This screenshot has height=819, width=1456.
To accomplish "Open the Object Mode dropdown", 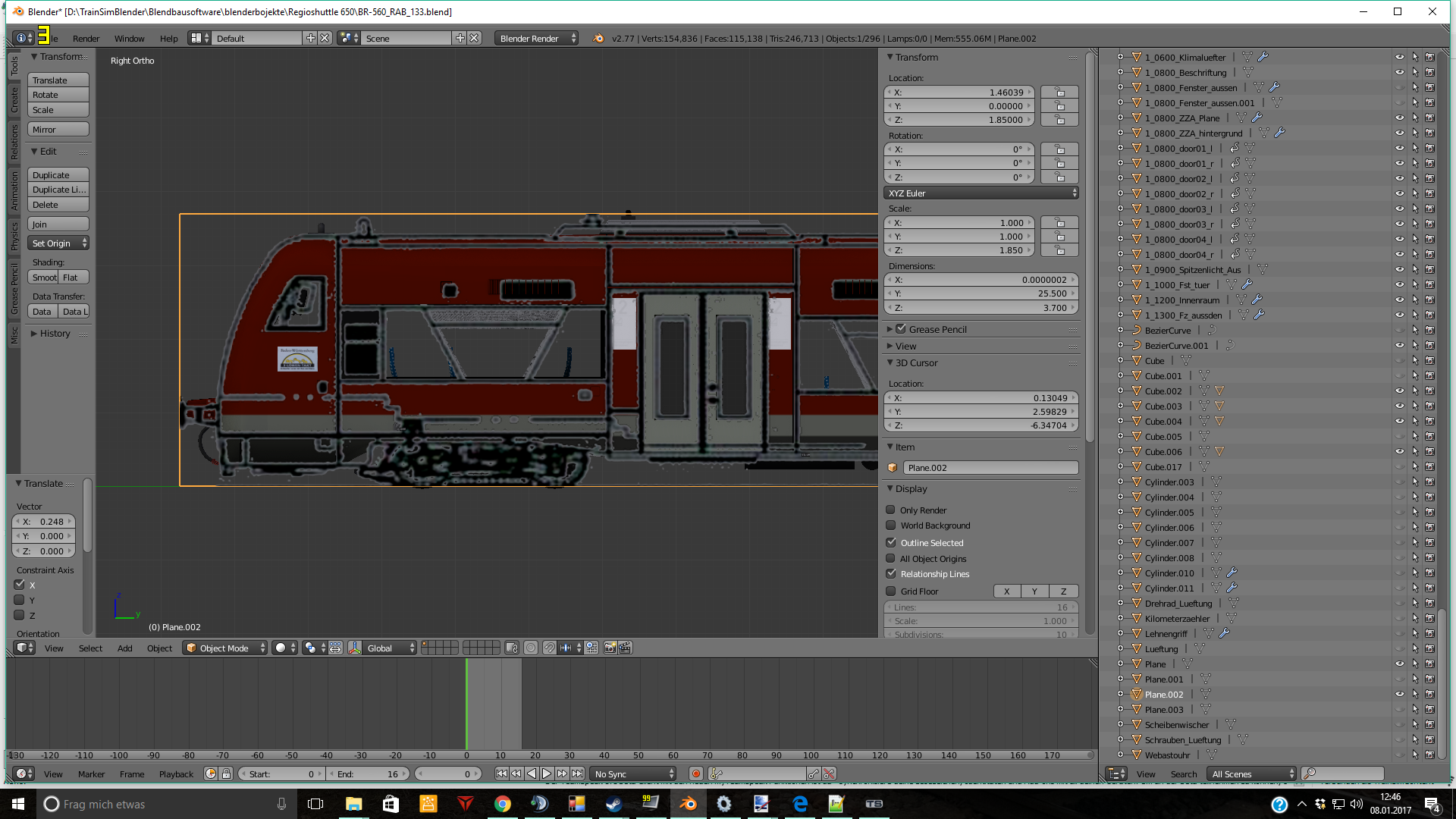I will [224, 648].
